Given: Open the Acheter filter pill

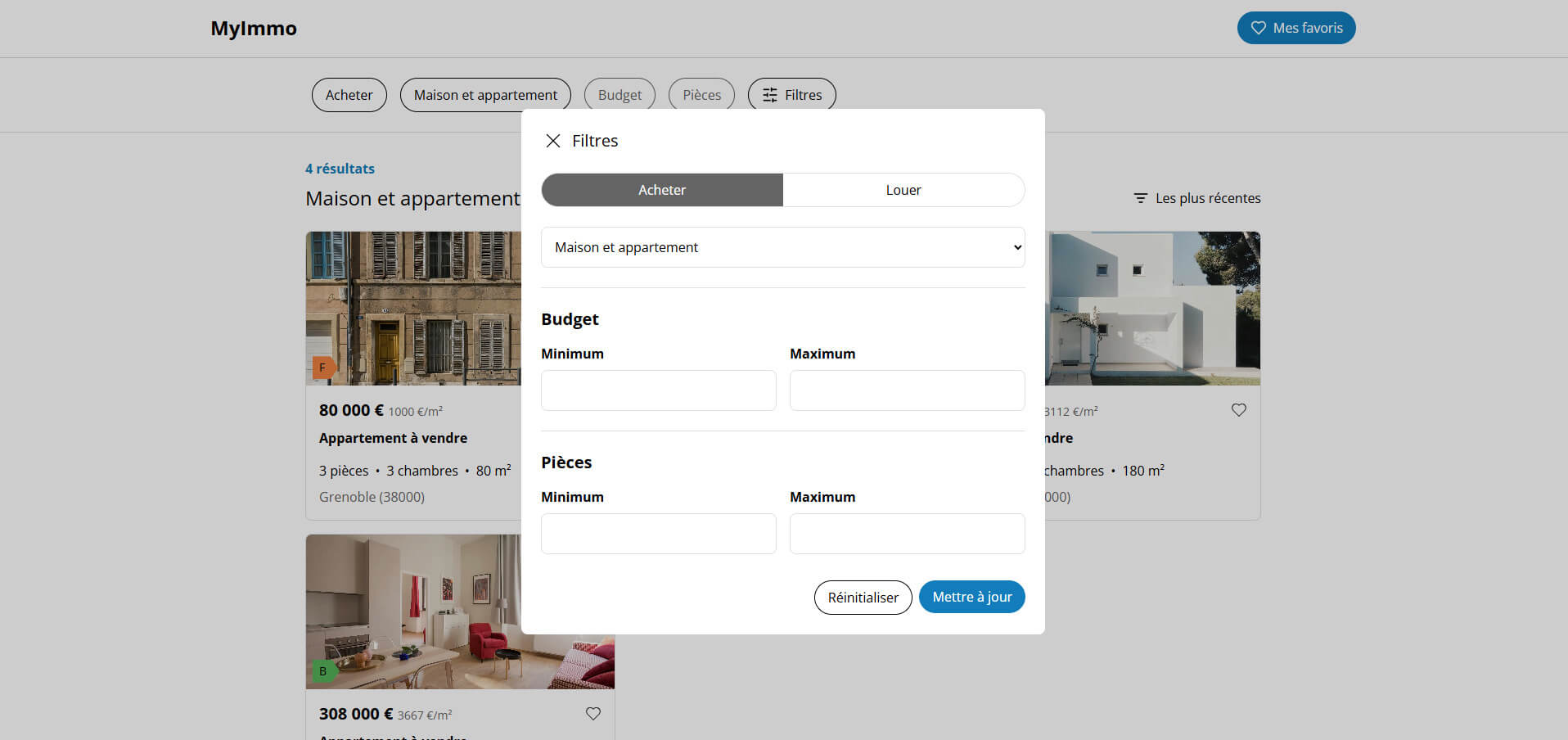Looking at the screenshot, I should (x=349, y=95).
